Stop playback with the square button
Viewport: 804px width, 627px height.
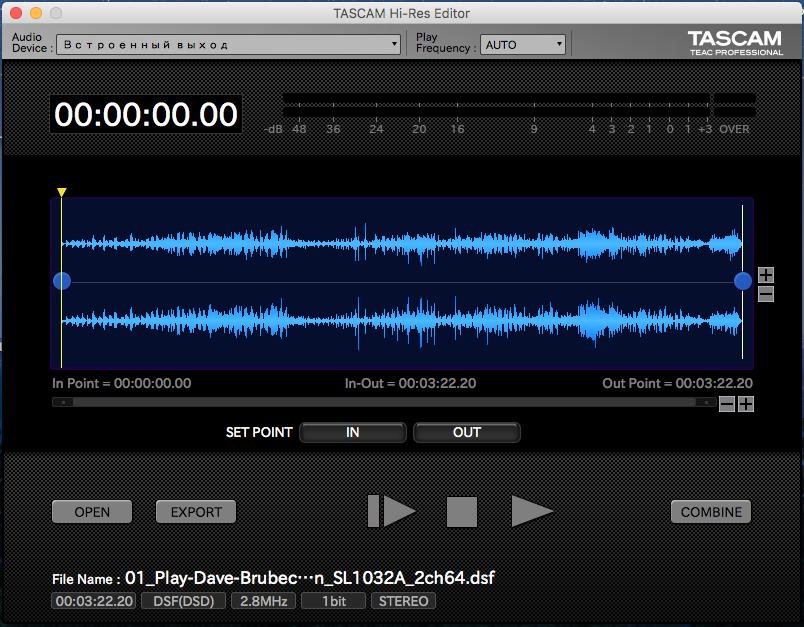coord(461,511)
